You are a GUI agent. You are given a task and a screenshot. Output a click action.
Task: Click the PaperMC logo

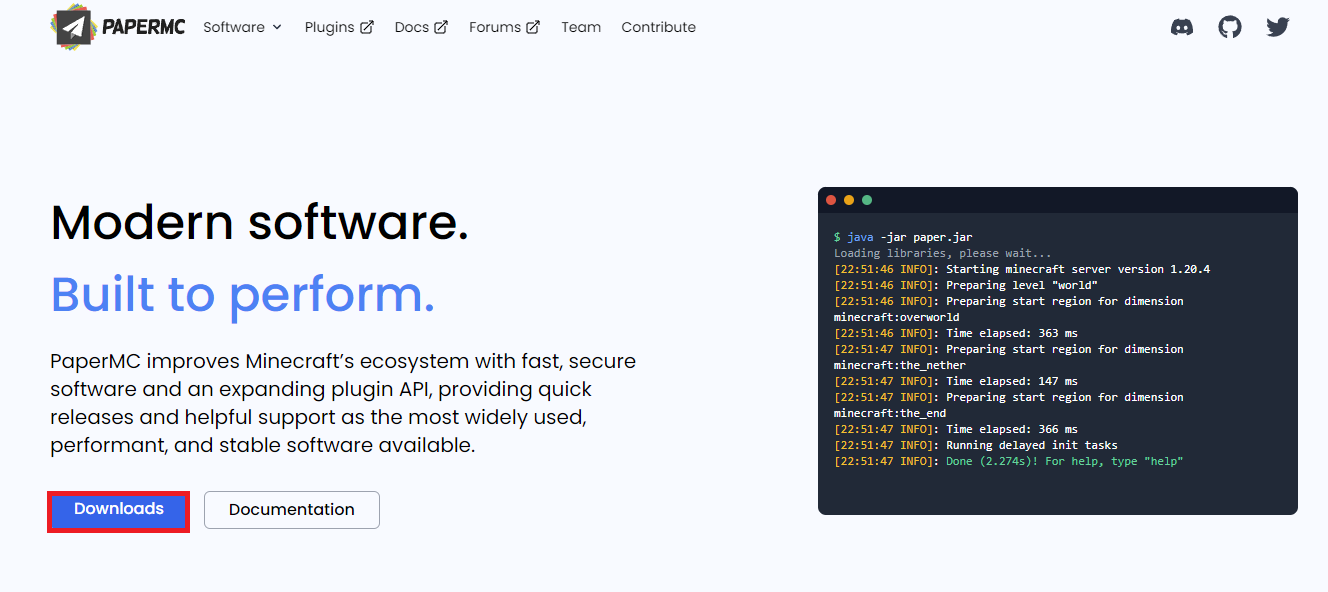coord(118,27)
